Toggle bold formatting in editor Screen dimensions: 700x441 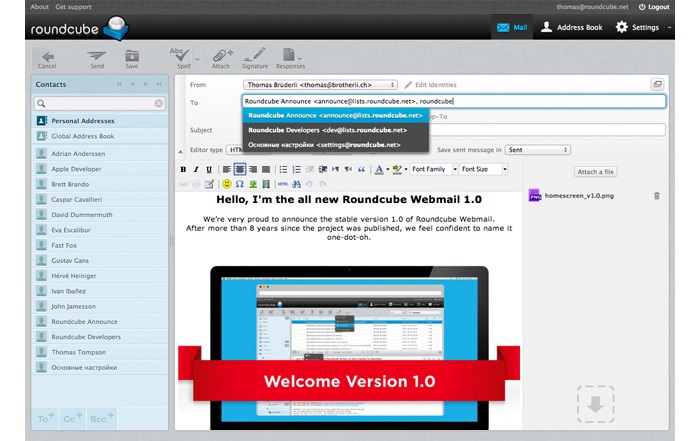183,169
